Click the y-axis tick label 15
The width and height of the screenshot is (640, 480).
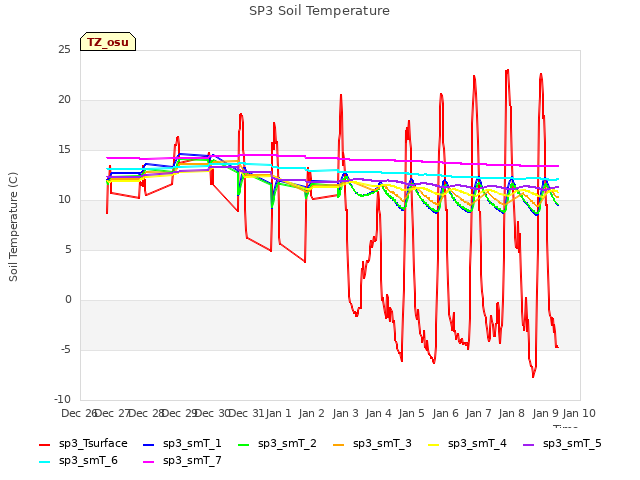(x=64, y=150)
